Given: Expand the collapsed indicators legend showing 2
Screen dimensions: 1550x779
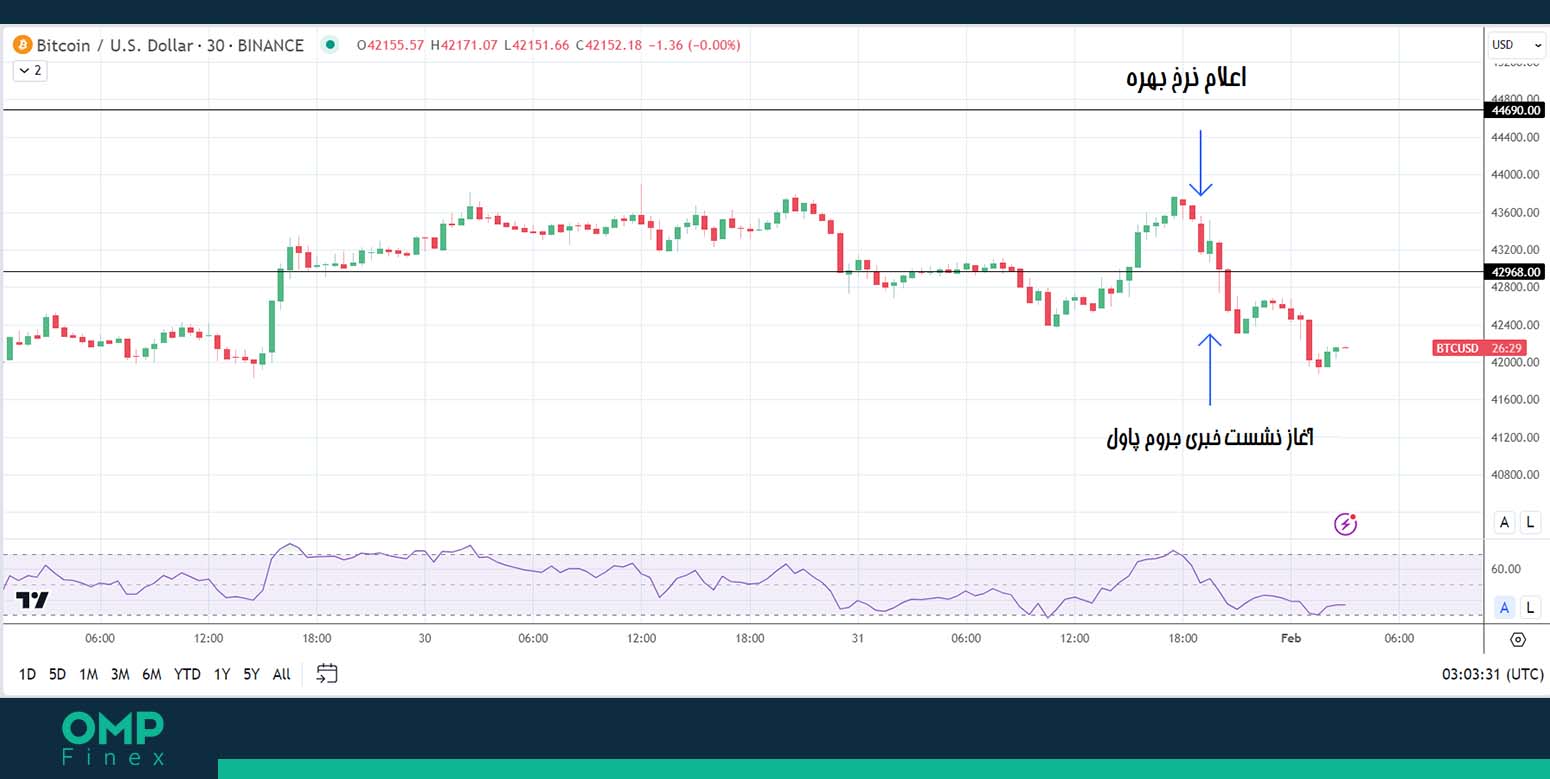Looking at the screenshot, I should coord(29,70).
